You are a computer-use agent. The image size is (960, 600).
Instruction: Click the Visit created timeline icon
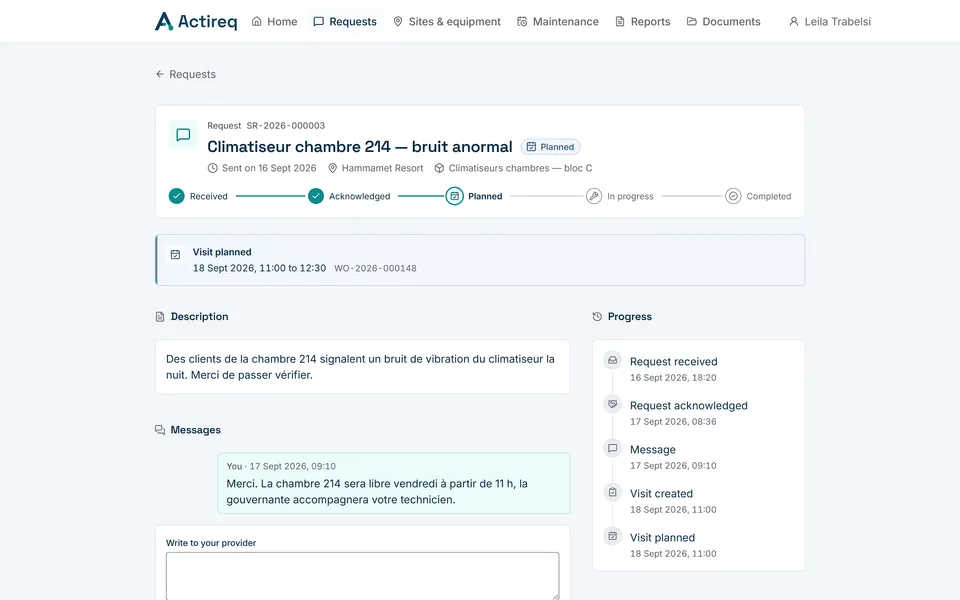pos(612,492)
